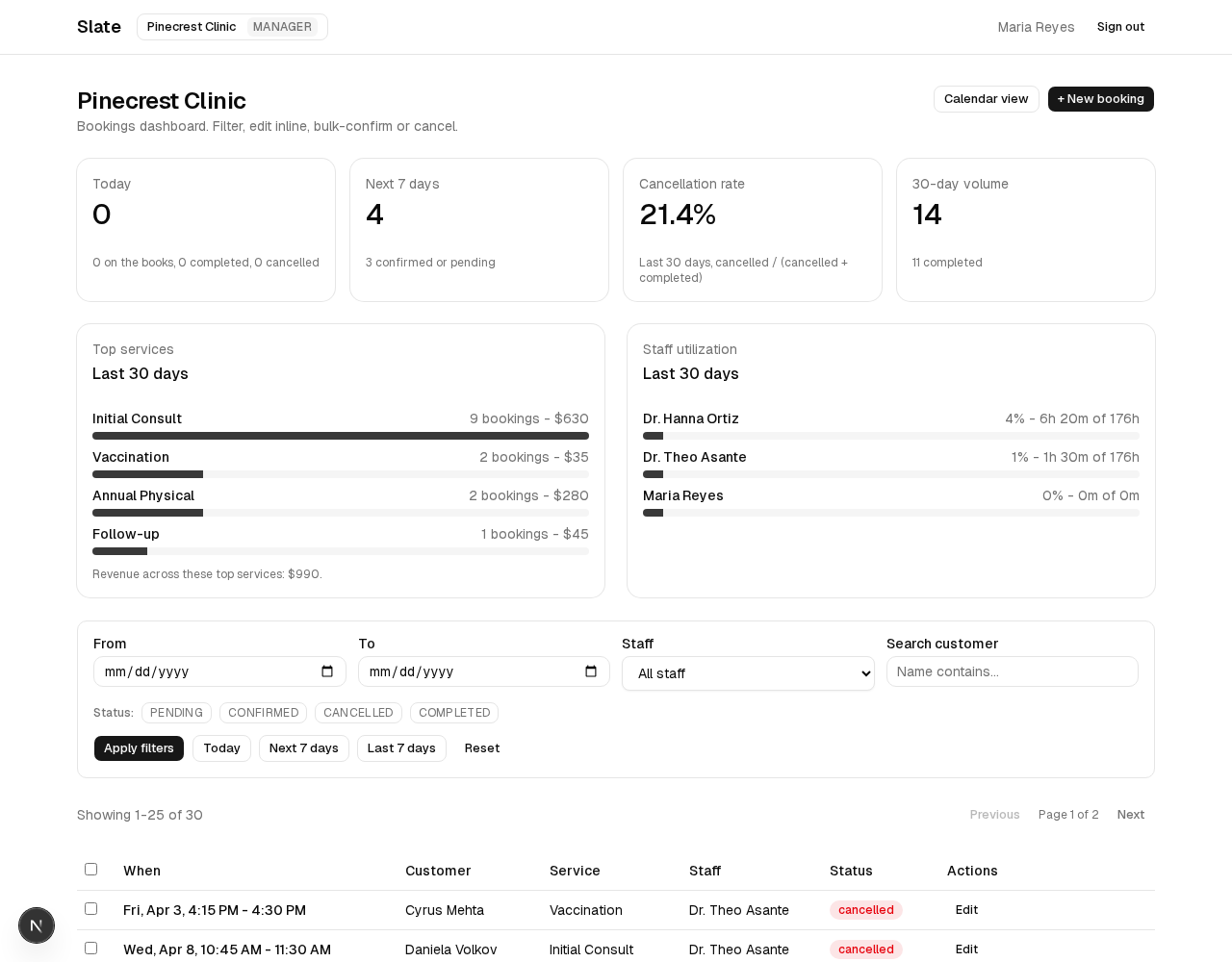The height and width of the screenshot is (962, 1232).
Task: Focus the Search customer field
Action: pos(1013,671)
